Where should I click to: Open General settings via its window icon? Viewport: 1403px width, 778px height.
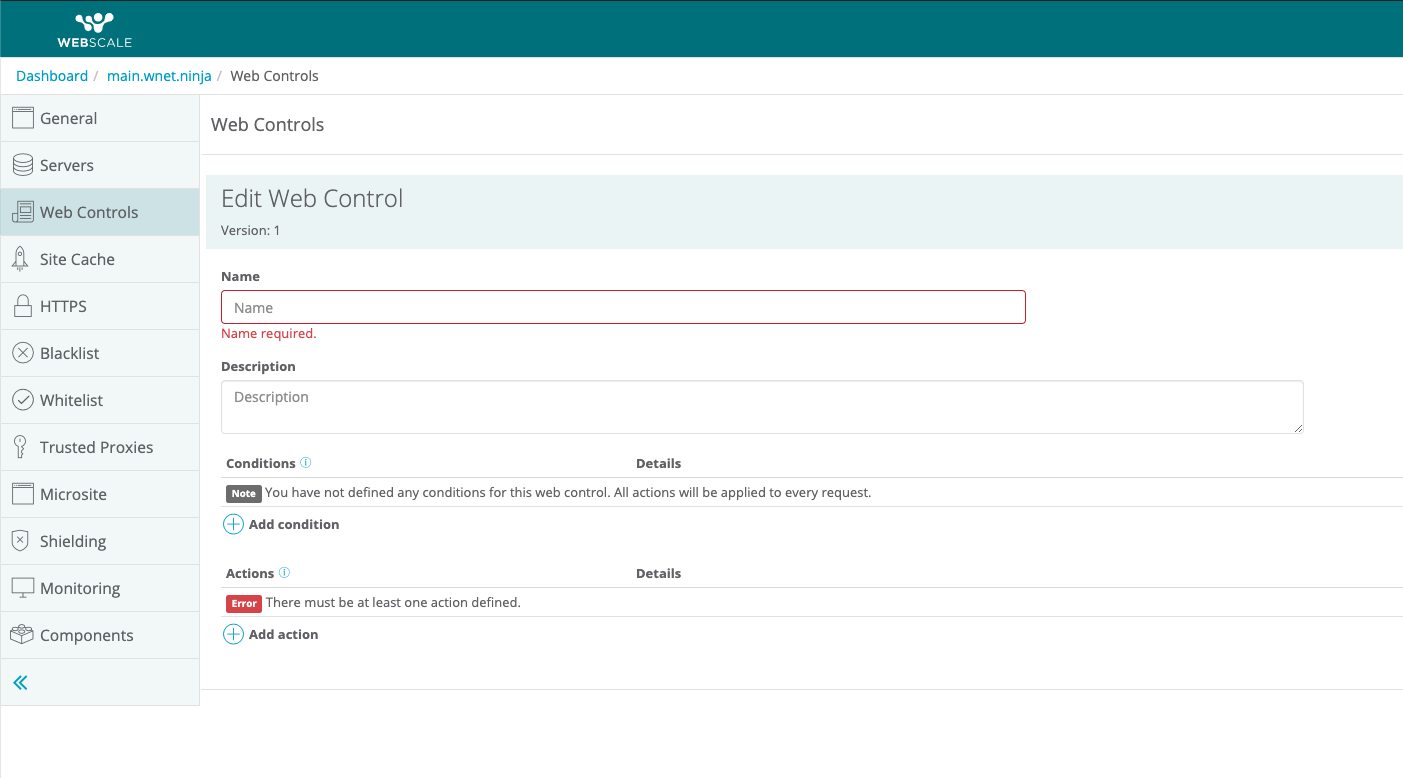23,118
